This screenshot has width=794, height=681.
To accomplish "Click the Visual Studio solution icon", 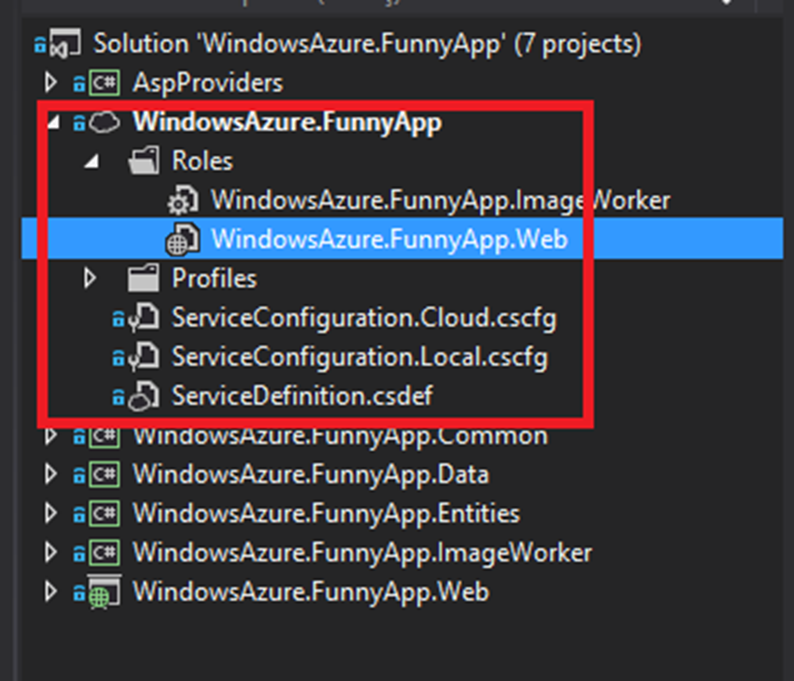I will (65, 43).
